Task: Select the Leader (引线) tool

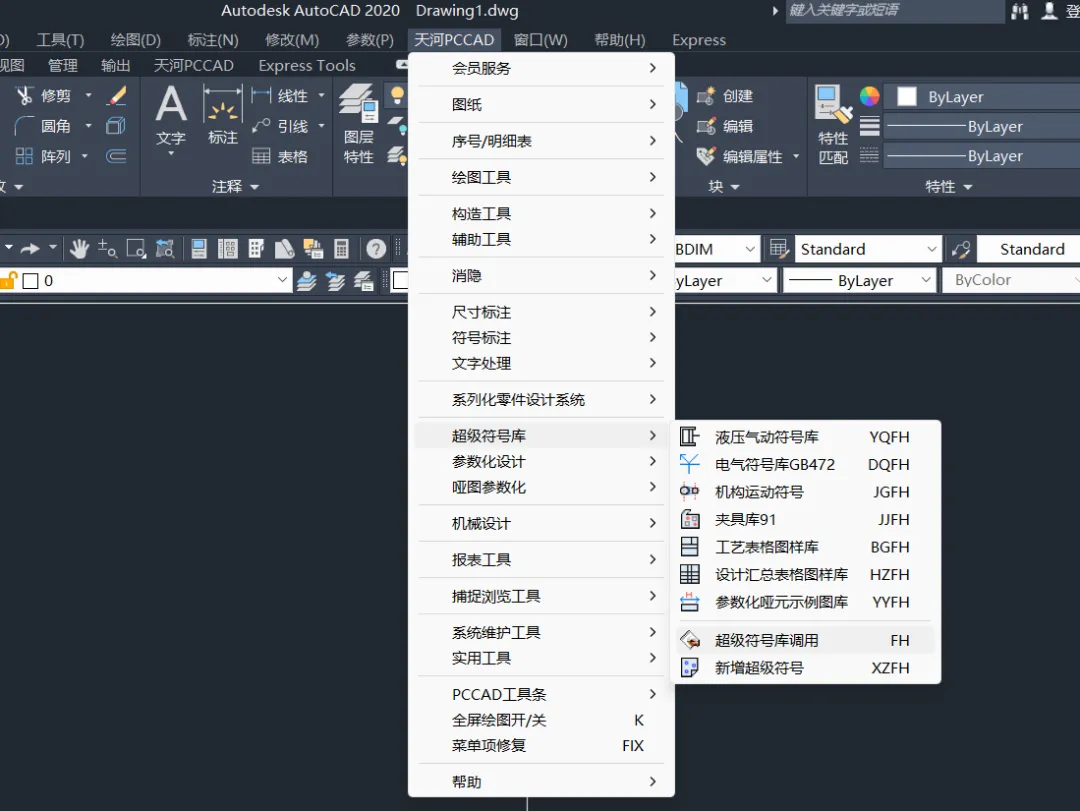Action: coord(280,126)
